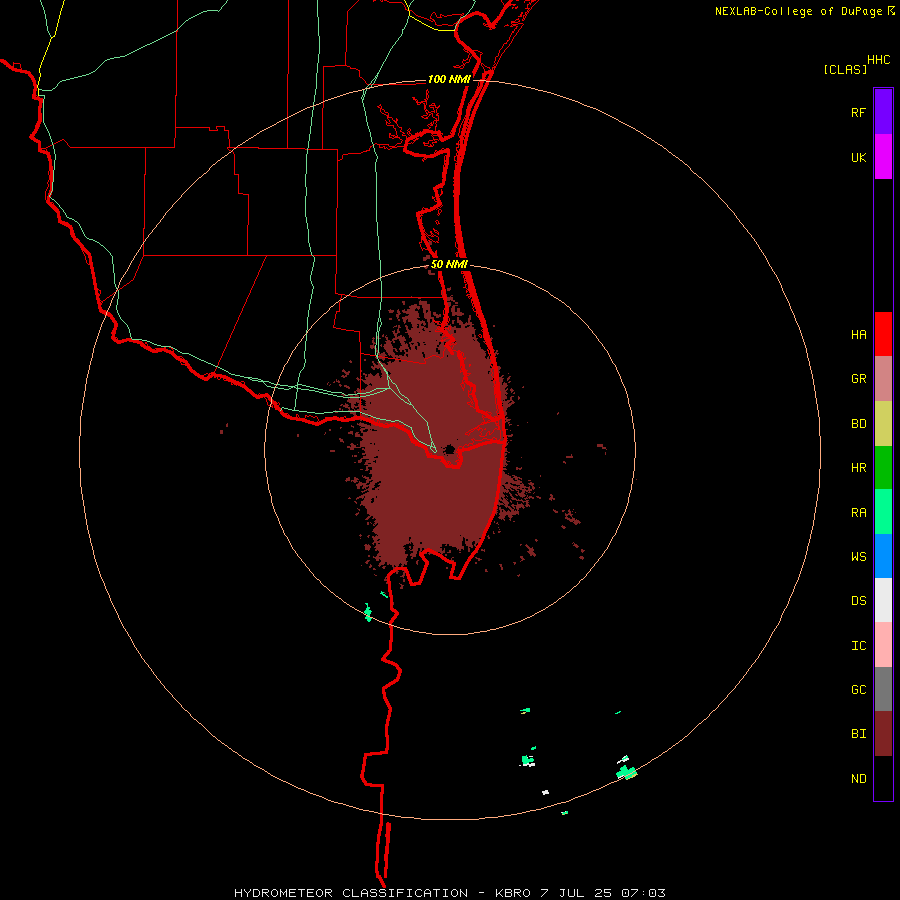Click the RF purple legend swatch

point(883,111)
